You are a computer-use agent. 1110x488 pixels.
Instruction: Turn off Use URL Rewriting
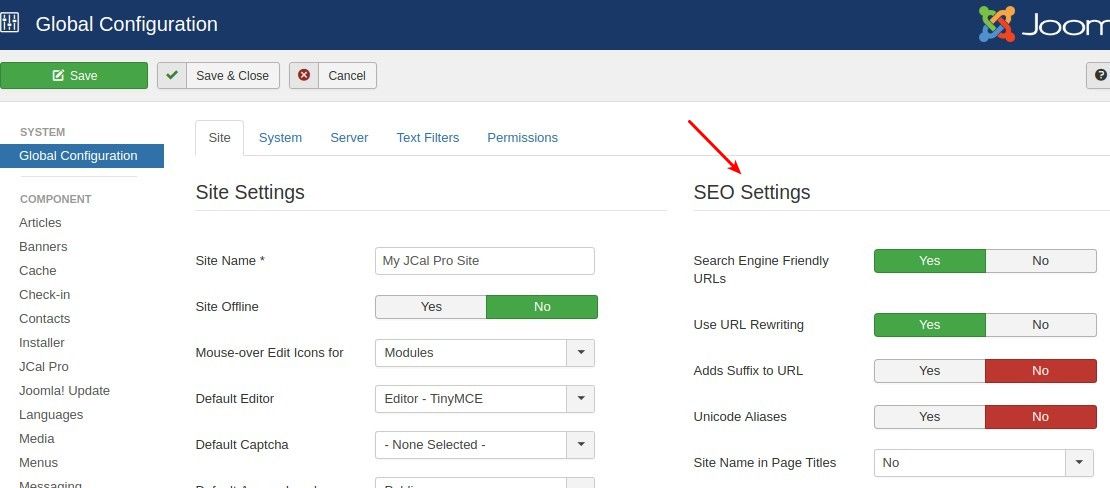(x=1040, y=325)
